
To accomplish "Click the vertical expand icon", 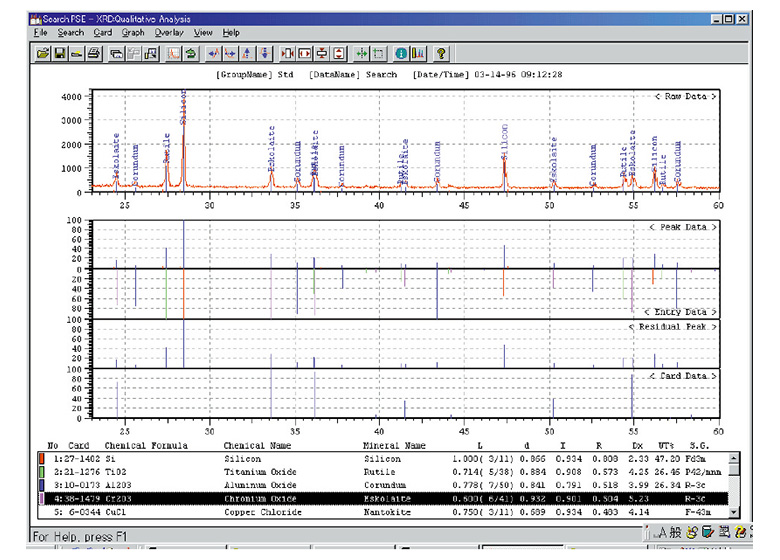I will pos(339,53).
